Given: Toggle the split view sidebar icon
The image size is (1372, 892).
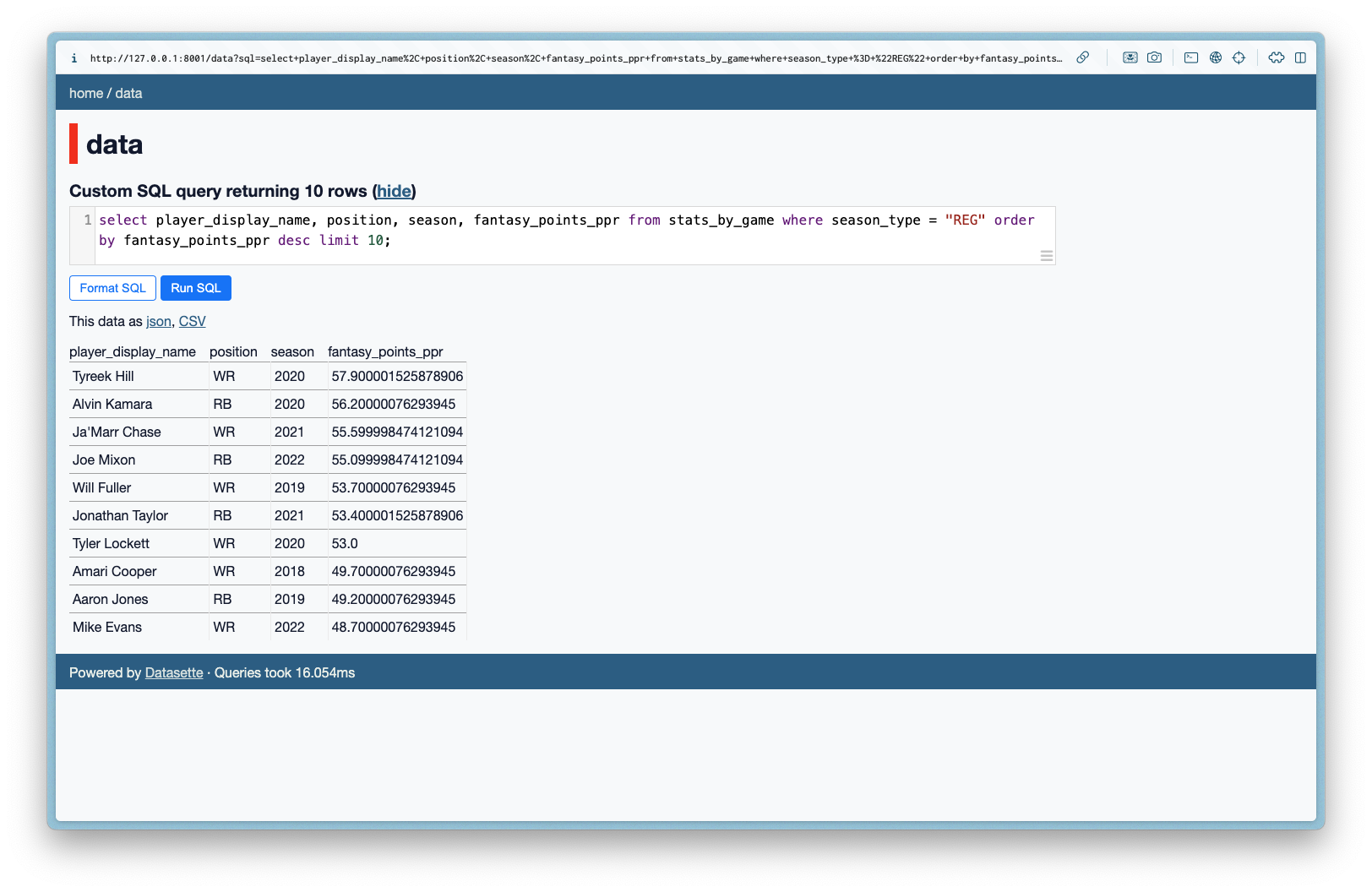Looking at the screenshot, I should (x=1300, y=57).
